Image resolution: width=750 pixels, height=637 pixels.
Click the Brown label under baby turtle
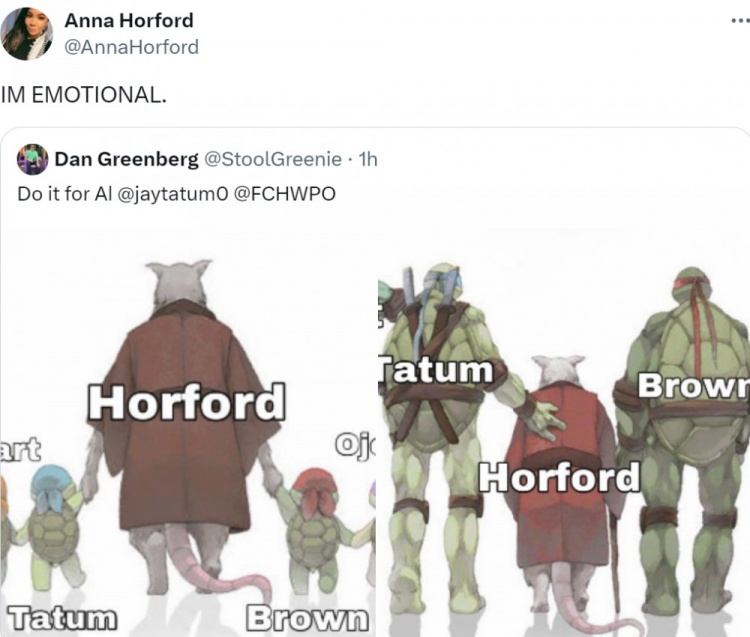click(307, 618)
